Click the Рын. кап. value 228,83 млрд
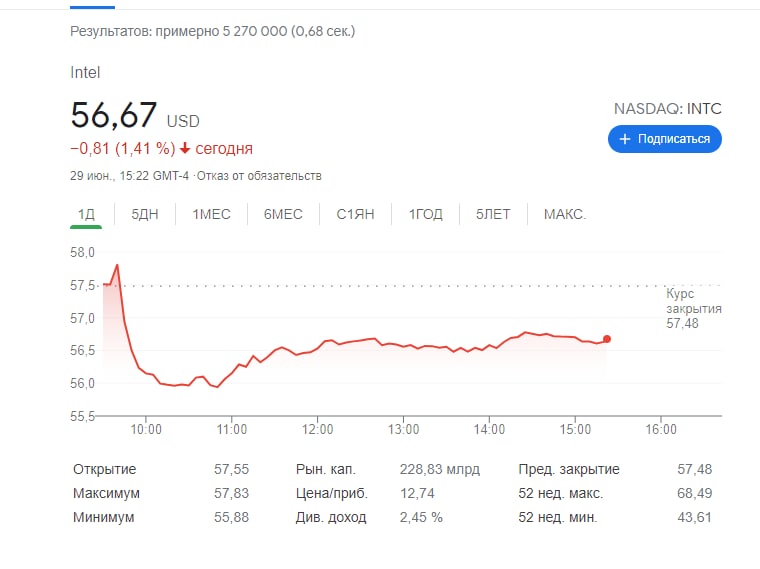Image resolution: width=760 pixels, height=569 pixels. [x=440, y=469]
